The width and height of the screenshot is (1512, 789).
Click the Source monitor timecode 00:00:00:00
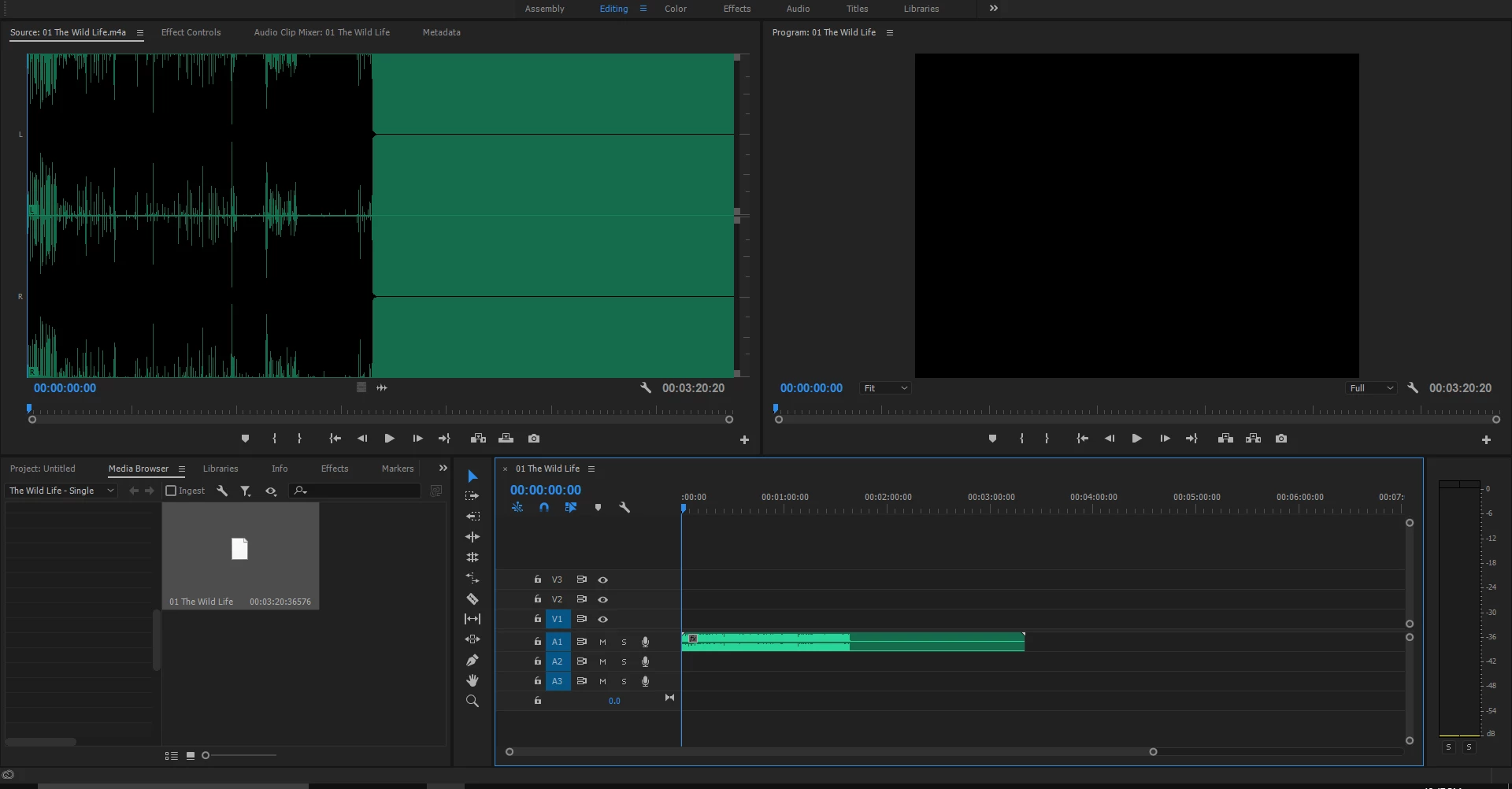click(x=65, y=388)
